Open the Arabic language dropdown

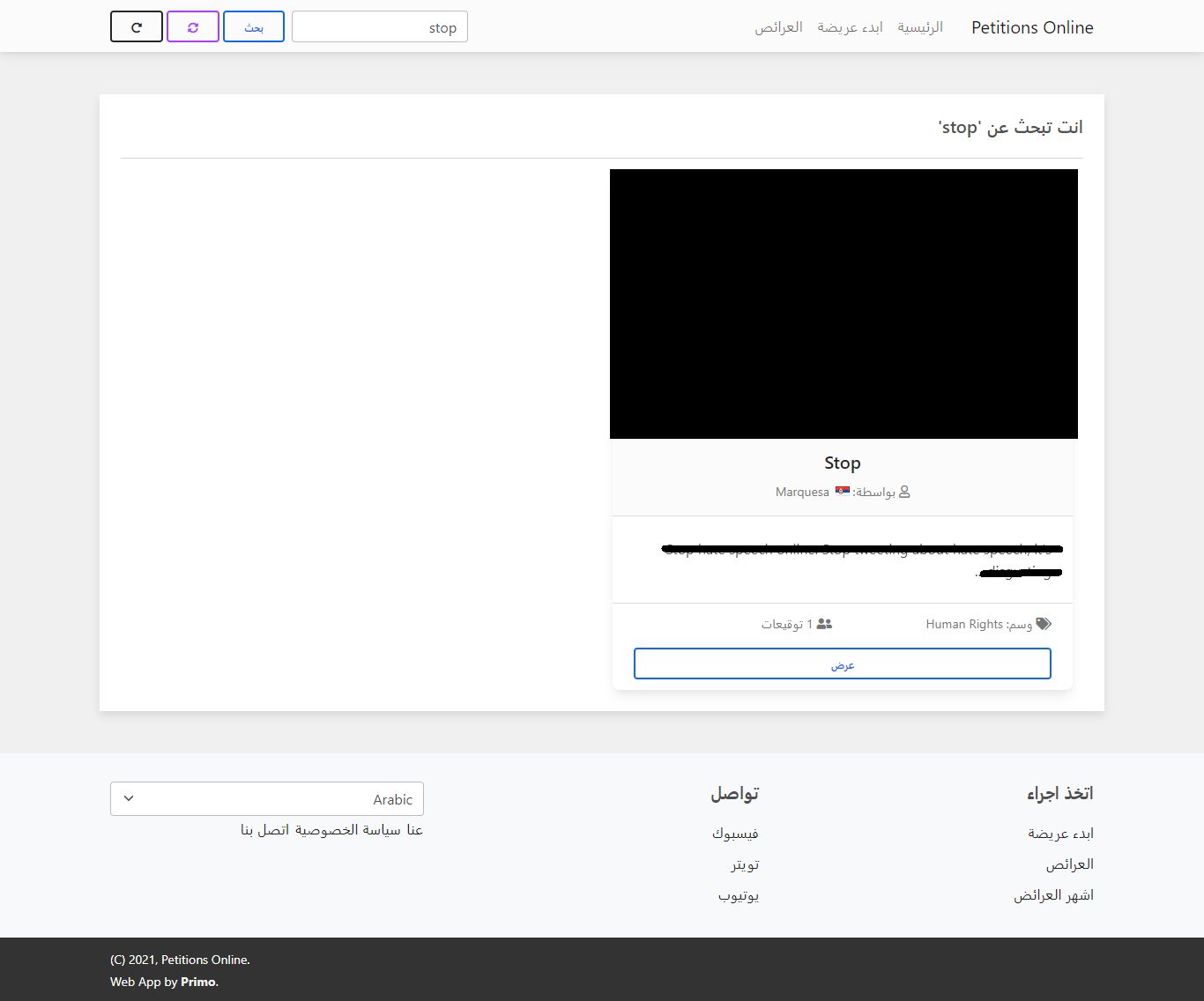tap(267, 798)
